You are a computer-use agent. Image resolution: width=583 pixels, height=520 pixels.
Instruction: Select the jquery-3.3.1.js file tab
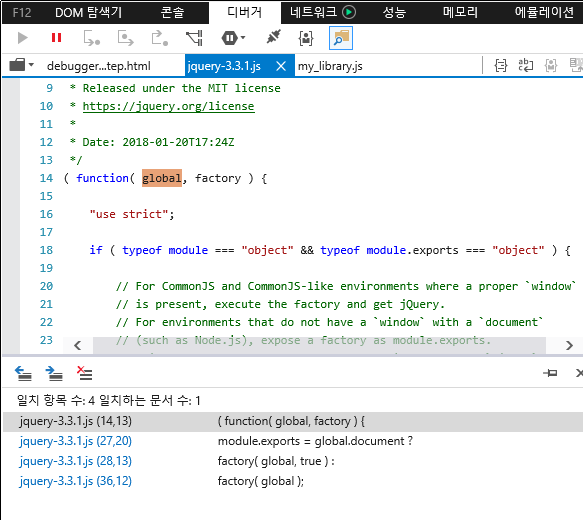(x=225, y=66)
